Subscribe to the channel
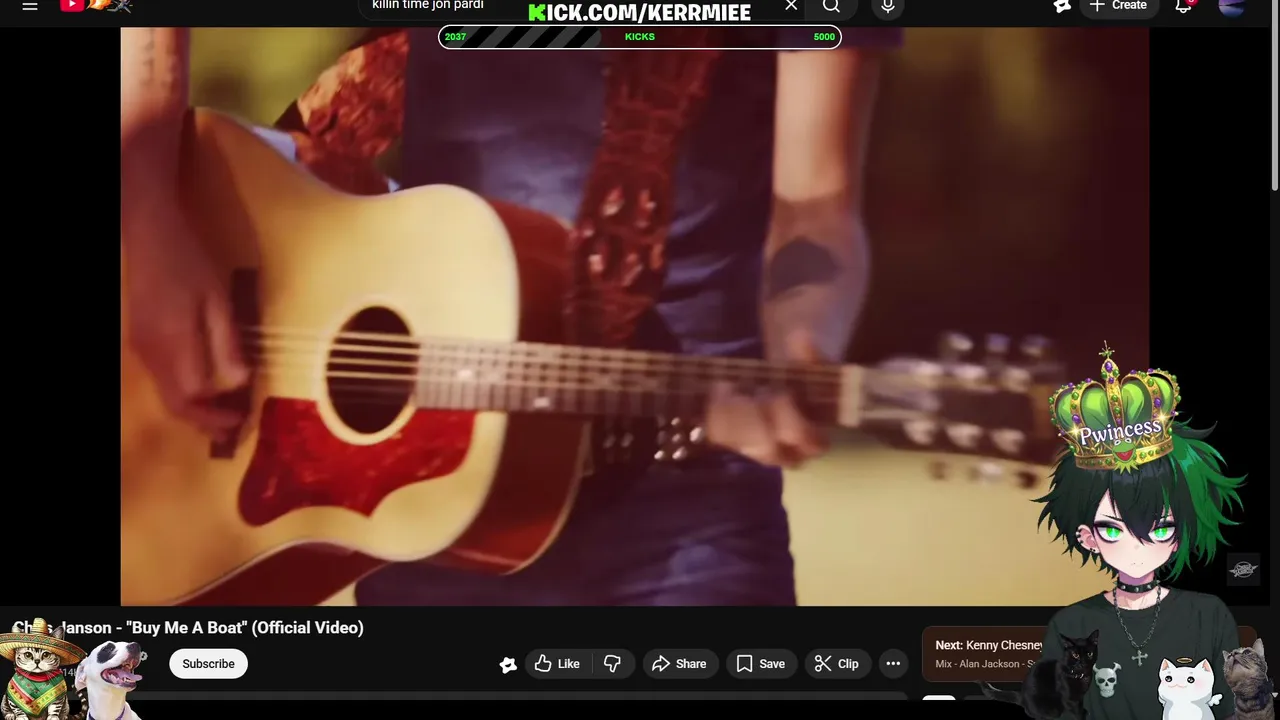Viewport: 1280px width, 720px height. [x=208, y=664]
